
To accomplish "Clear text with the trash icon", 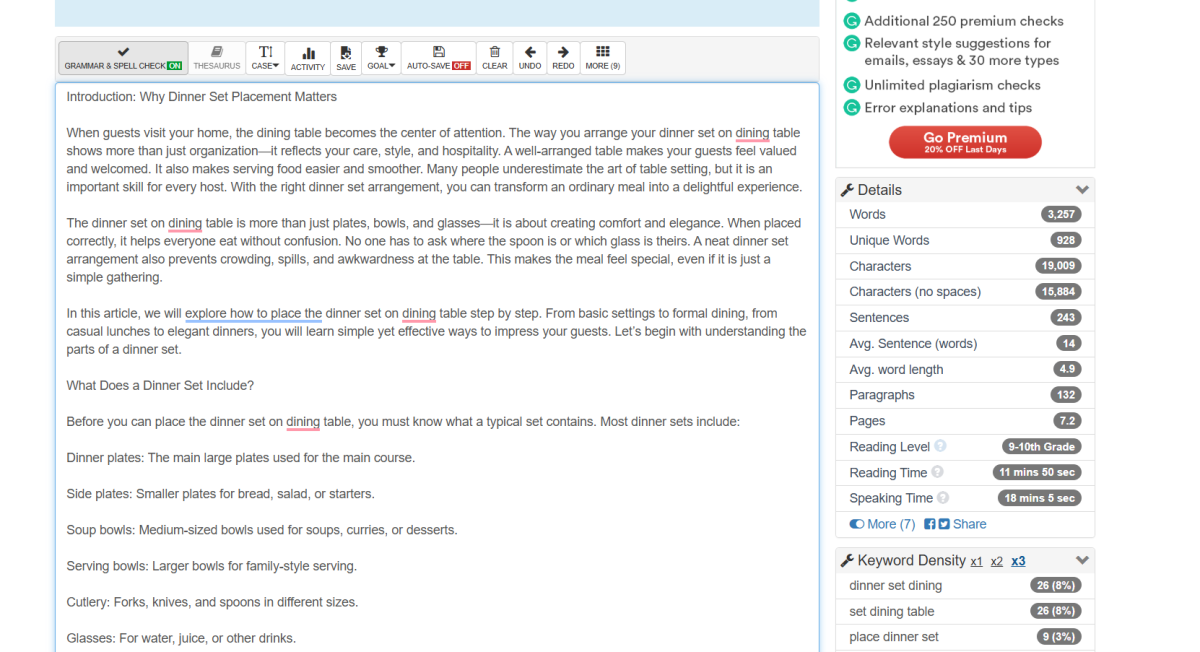I will (495, 58).
